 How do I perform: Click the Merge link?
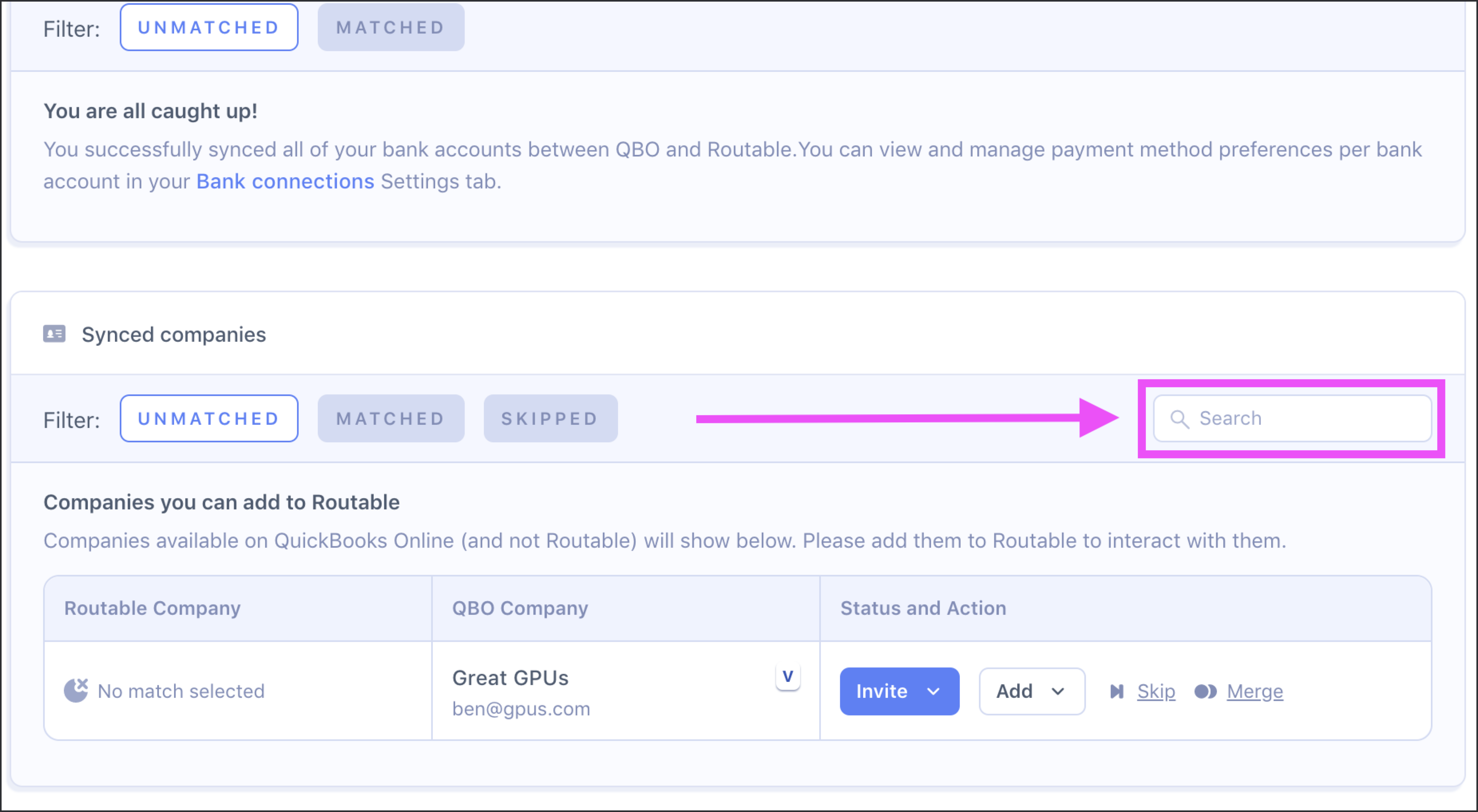(1255, 691)
